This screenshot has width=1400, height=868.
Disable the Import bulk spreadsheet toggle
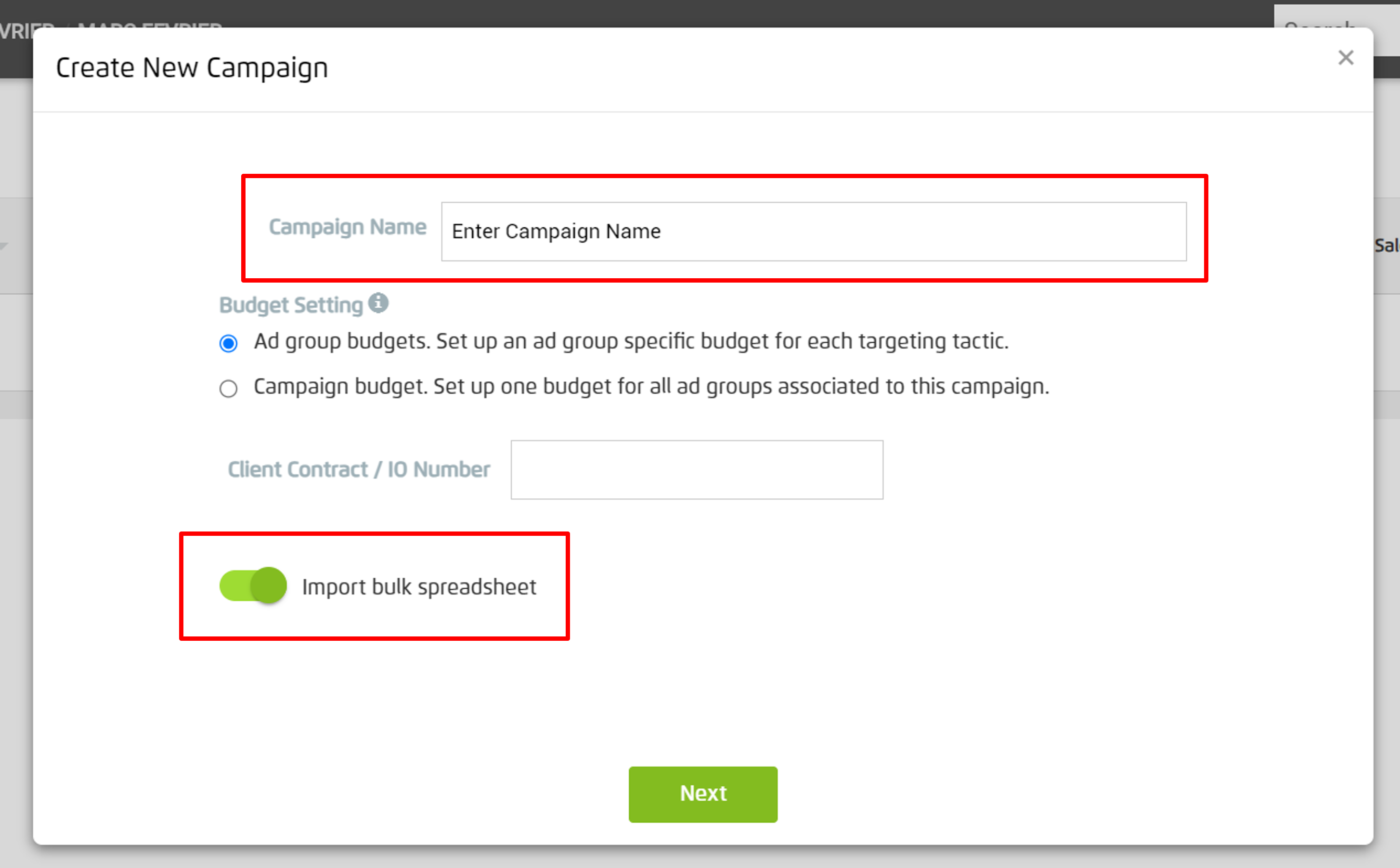pyautogui.click(x=253, y=585)
